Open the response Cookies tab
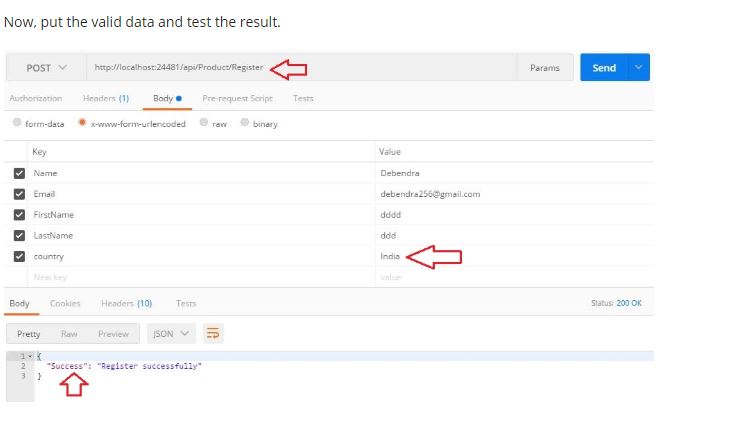Viewport: 755px width, 424px height. 65,303
